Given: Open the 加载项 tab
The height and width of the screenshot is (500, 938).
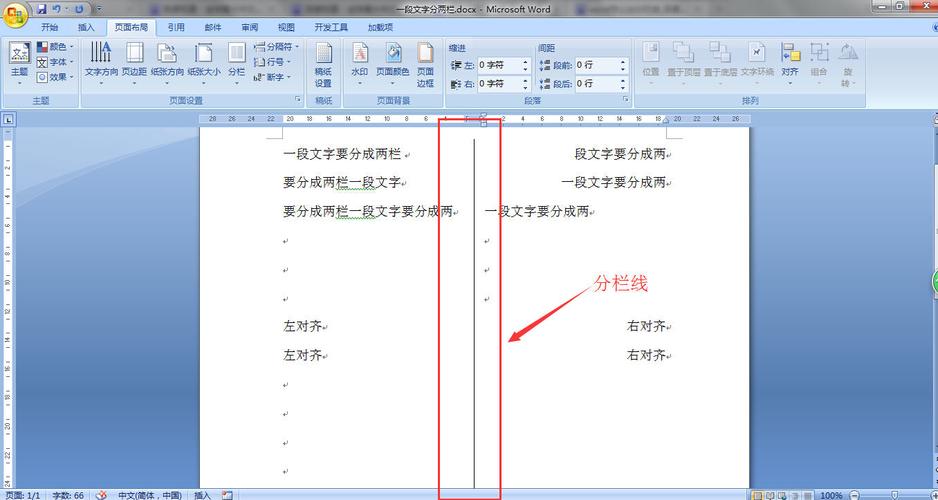Looking at the screenshot, I should (380, 28).
